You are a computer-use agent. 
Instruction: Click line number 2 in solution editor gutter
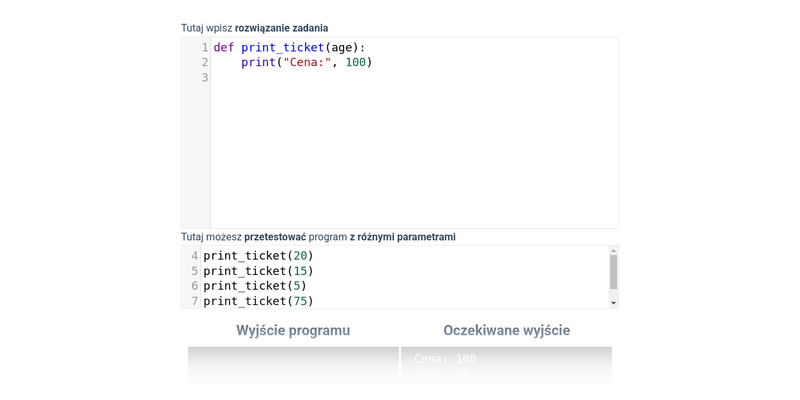(204, 62)
